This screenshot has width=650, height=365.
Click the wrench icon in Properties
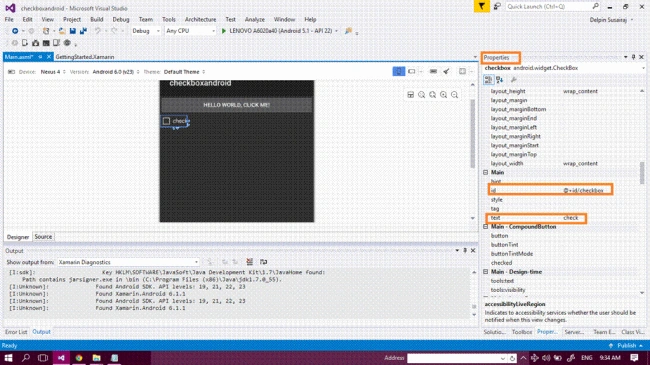pyautogui.click(x=513, y=80)
